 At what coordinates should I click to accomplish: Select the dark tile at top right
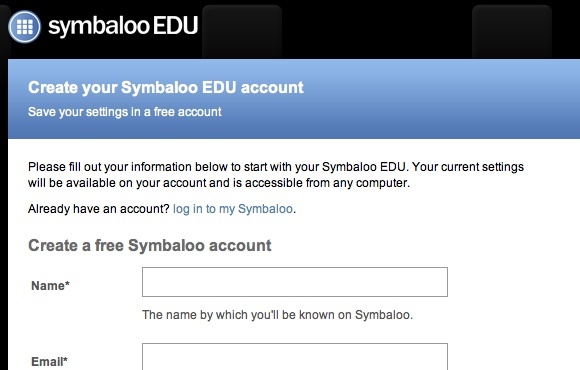coord(512,32)
